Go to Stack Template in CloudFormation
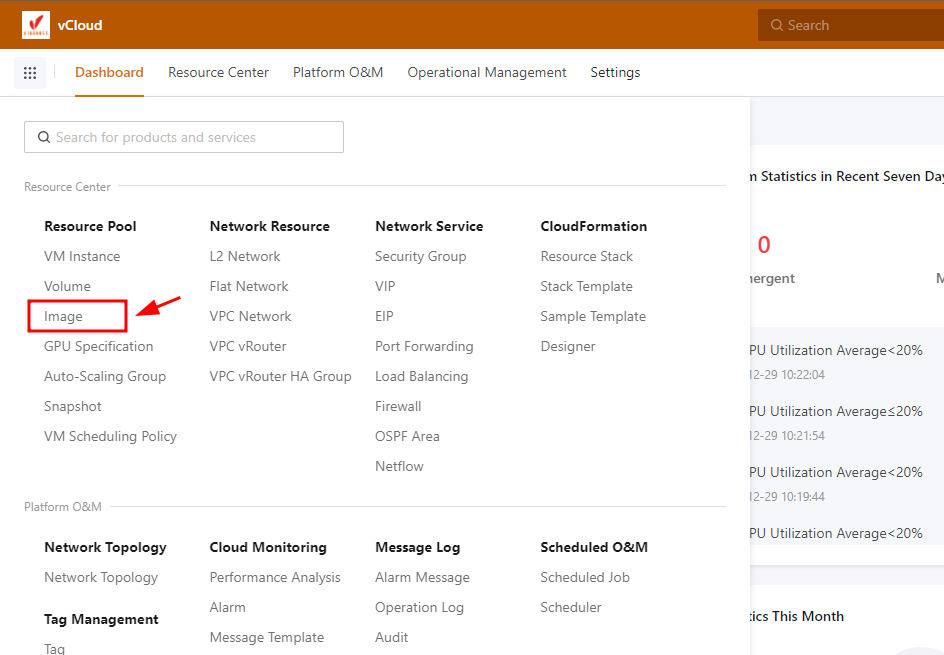Viewport: 944px width, 655px height. 586,286
